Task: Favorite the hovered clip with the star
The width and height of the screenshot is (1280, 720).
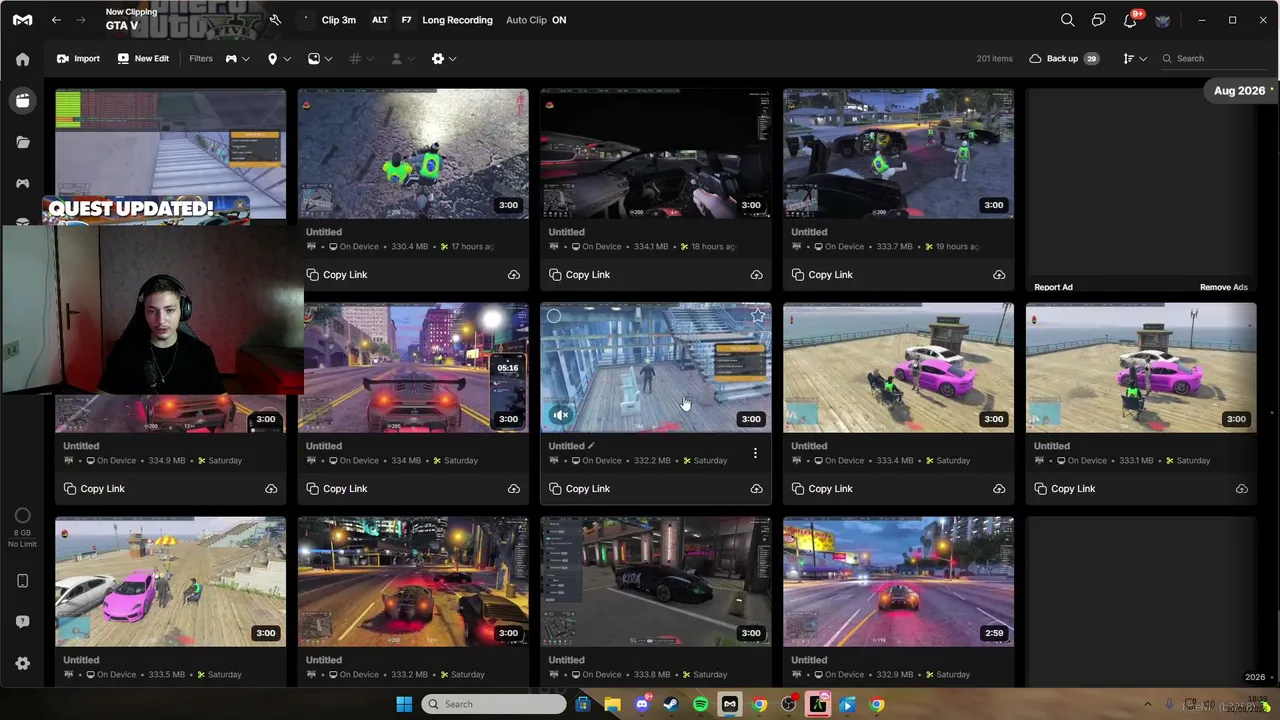Action: click(758, 317)
